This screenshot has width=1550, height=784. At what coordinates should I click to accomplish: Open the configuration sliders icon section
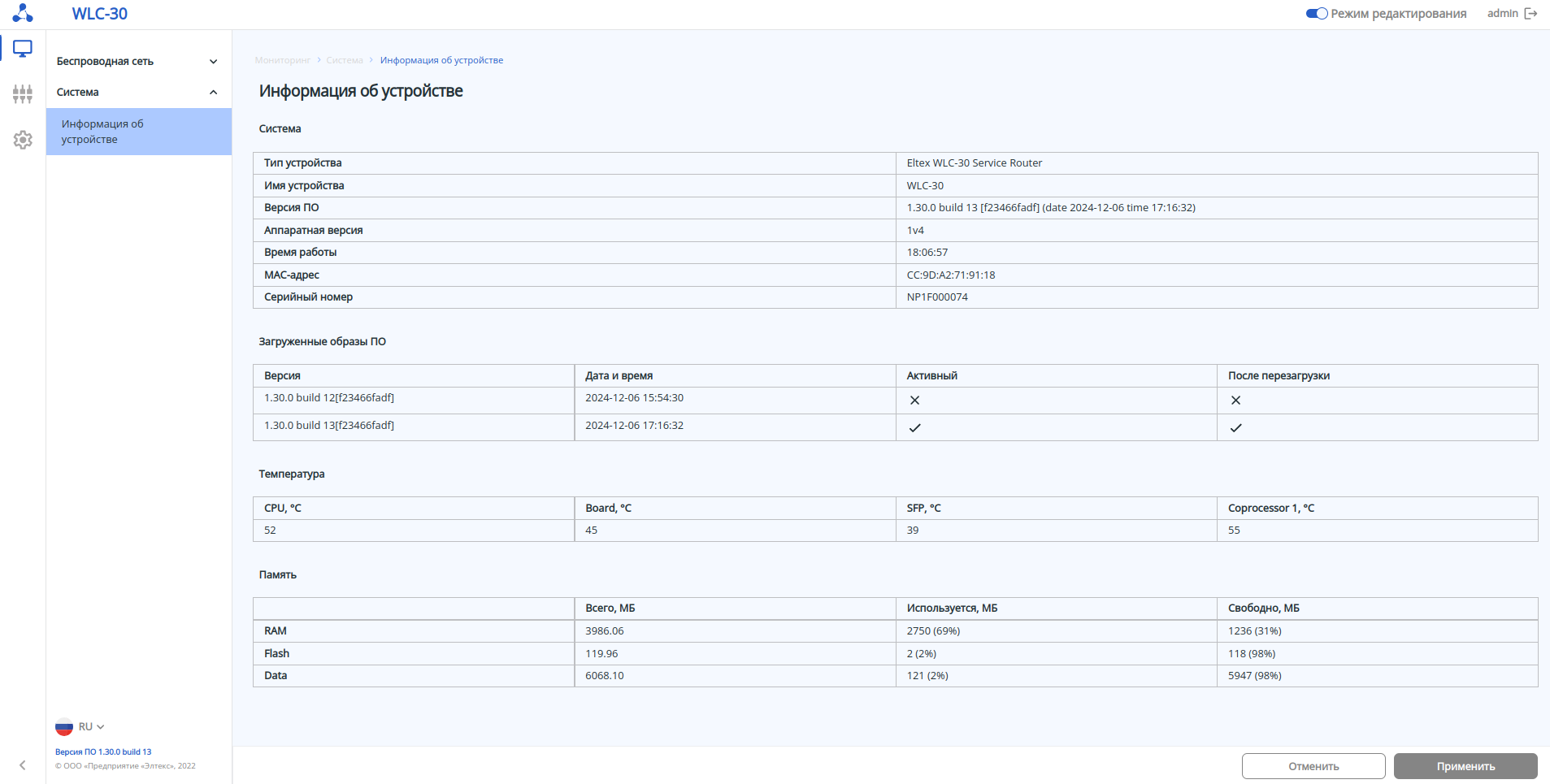pos(23,94)
